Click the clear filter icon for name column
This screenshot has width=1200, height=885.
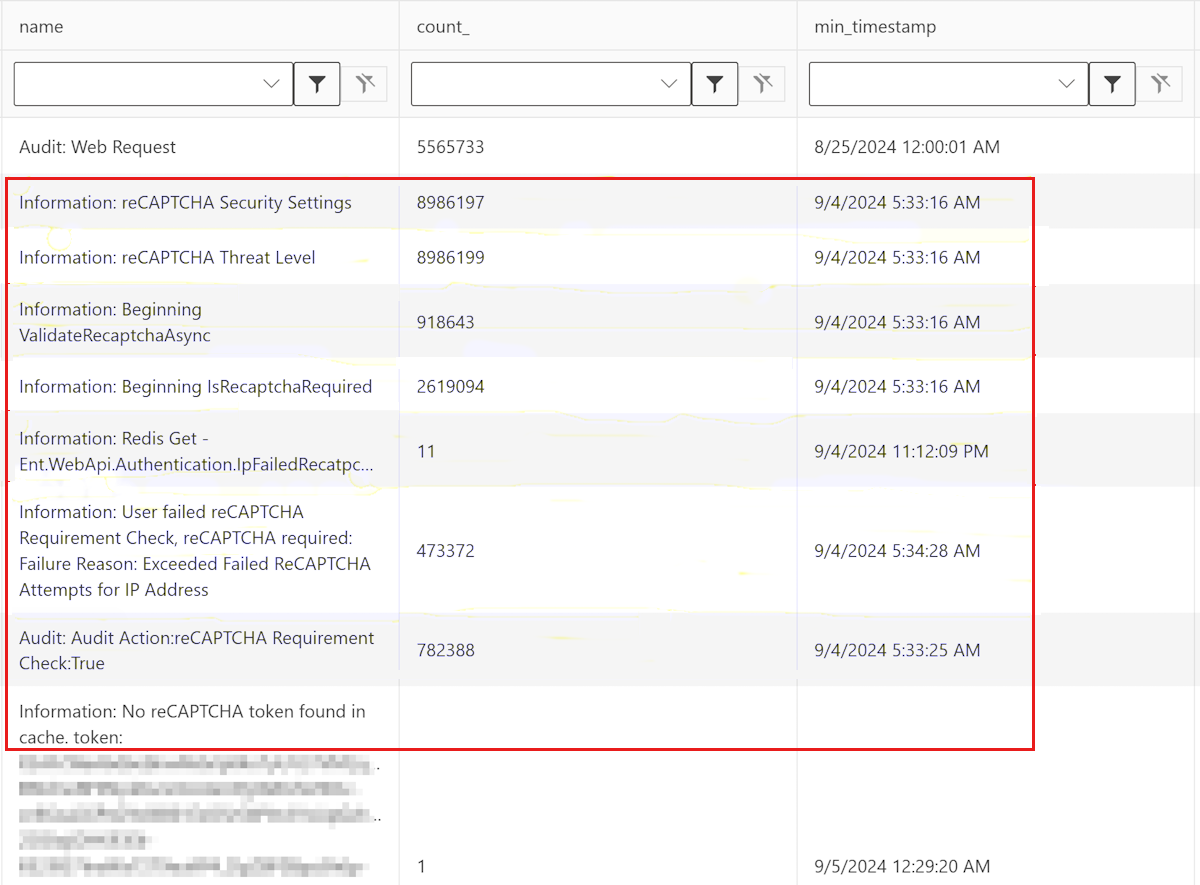click(364, 85)
